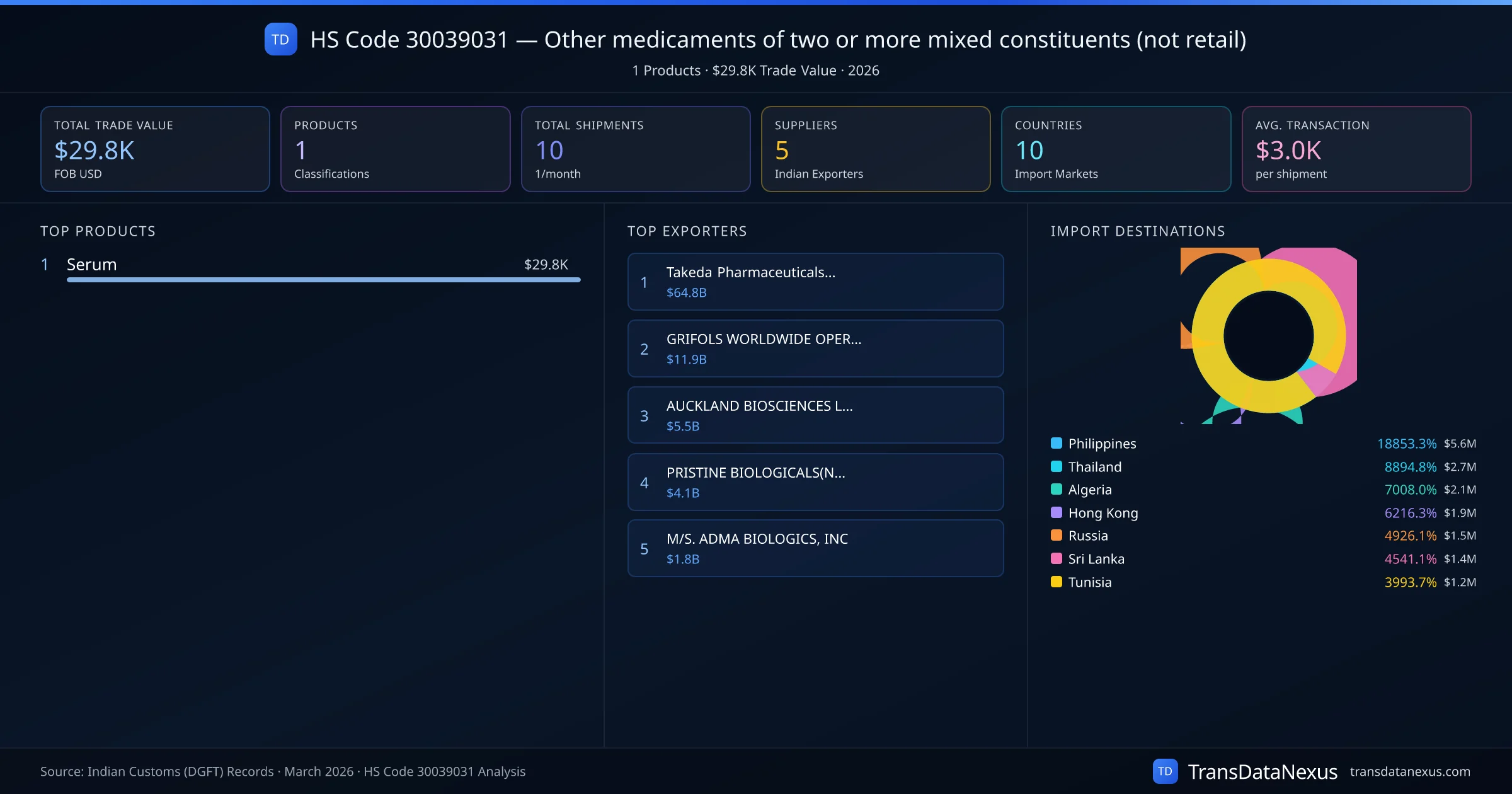
Task: Click the Russia legend swatch
Action: coord(1056,536)
